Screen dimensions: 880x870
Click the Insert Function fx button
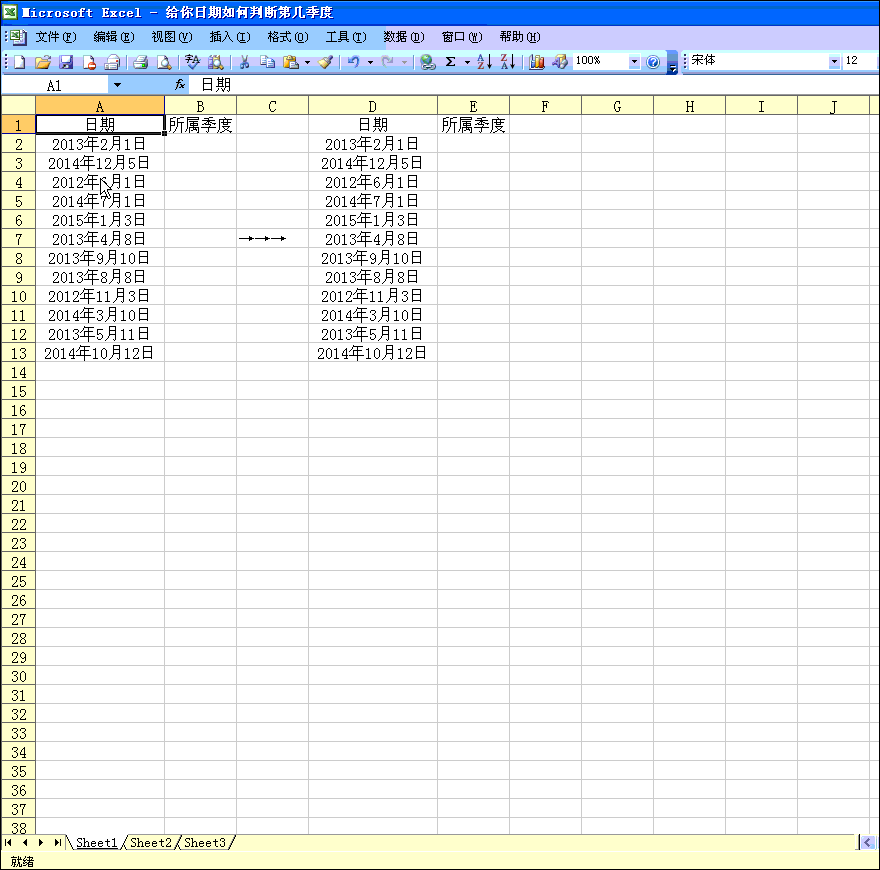[180, 86]
